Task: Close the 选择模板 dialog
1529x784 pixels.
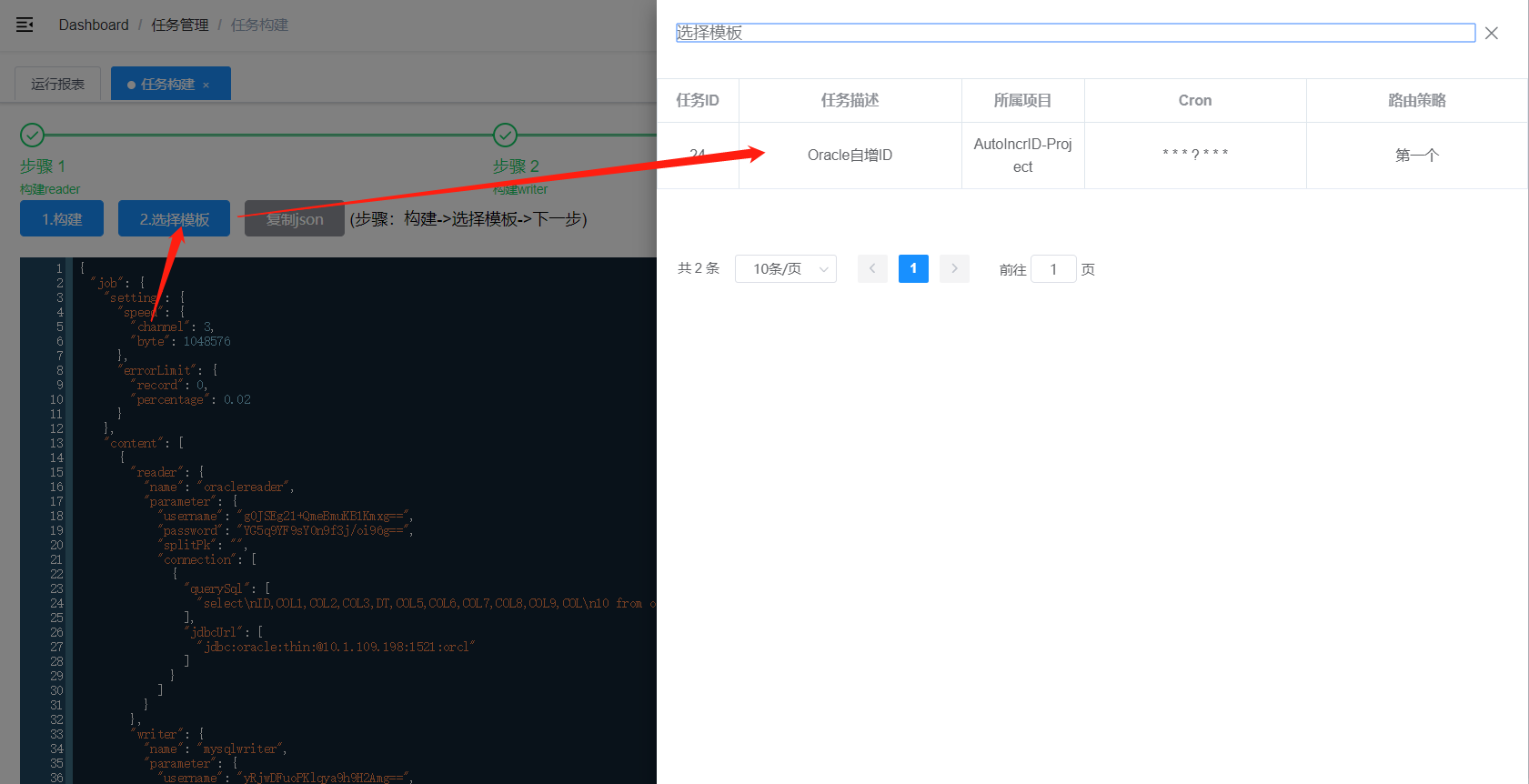Action: point(1492,33)
